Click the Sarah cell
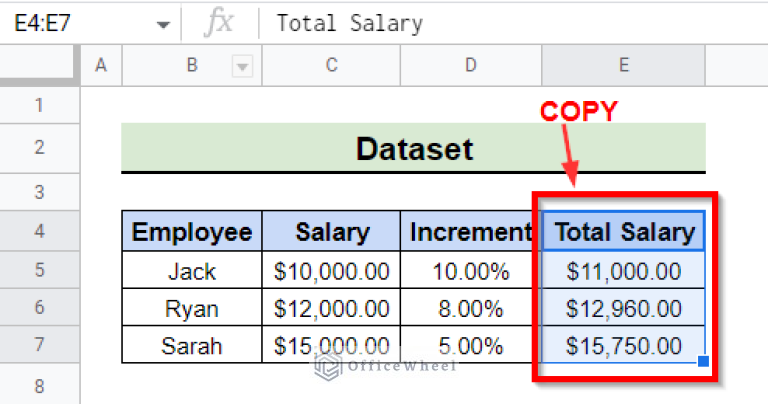Viewport: 768px width, 404px height. tap(192, 345)
